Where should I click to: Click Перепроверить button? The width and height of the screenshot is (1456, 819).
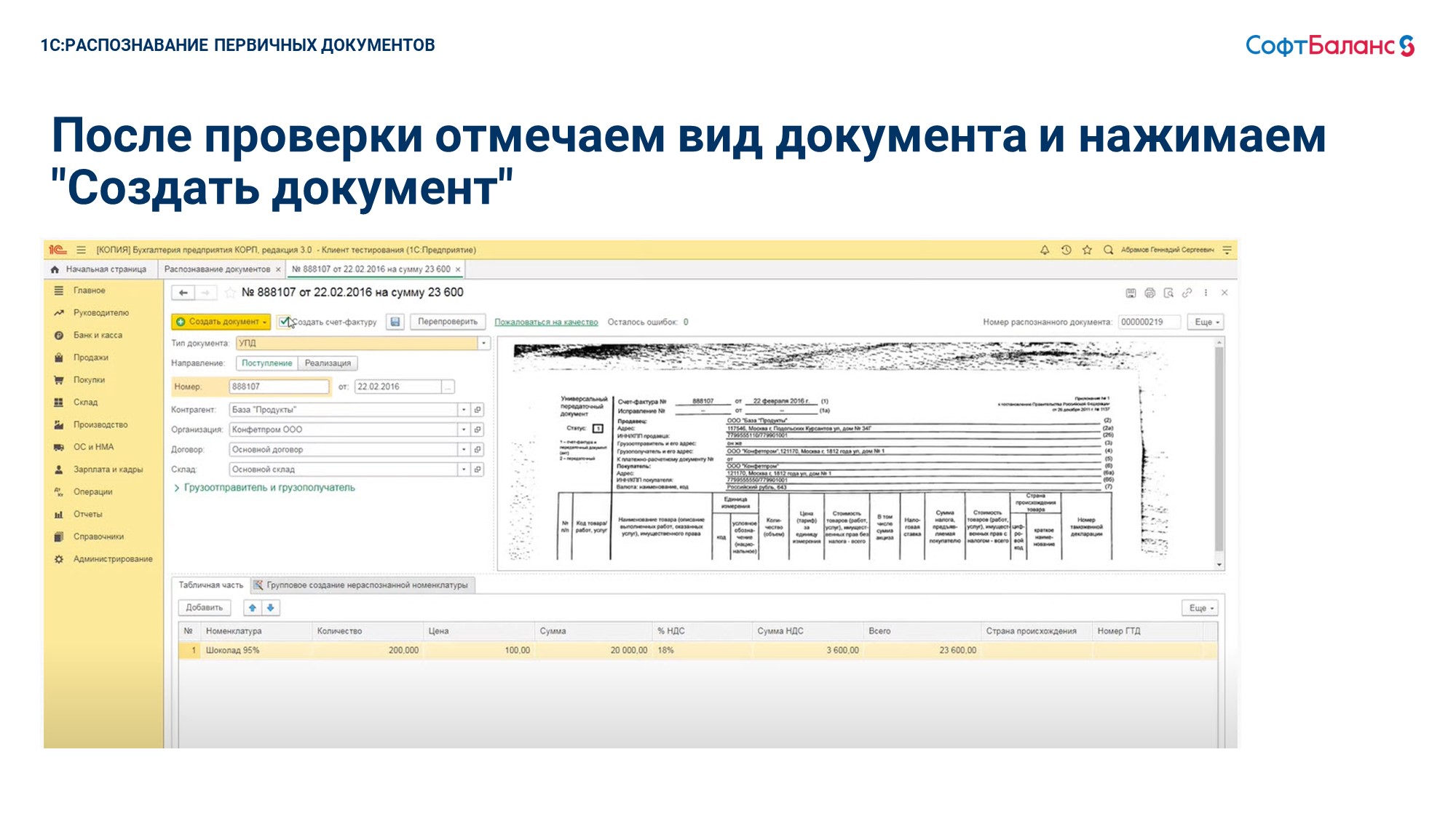448,322
